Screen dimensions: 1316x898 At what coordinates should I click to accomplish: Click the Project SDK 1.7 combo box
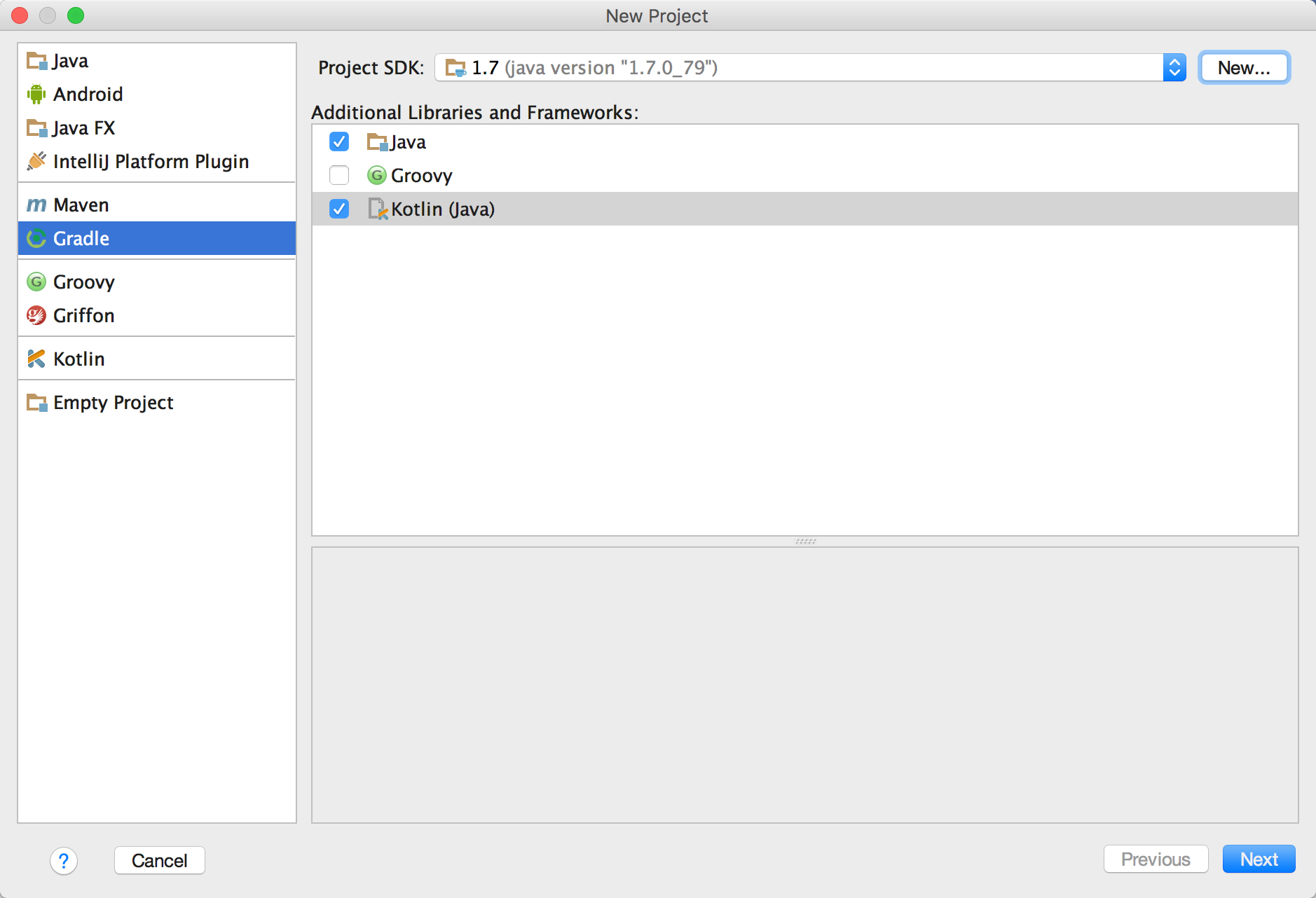(810, 68)
